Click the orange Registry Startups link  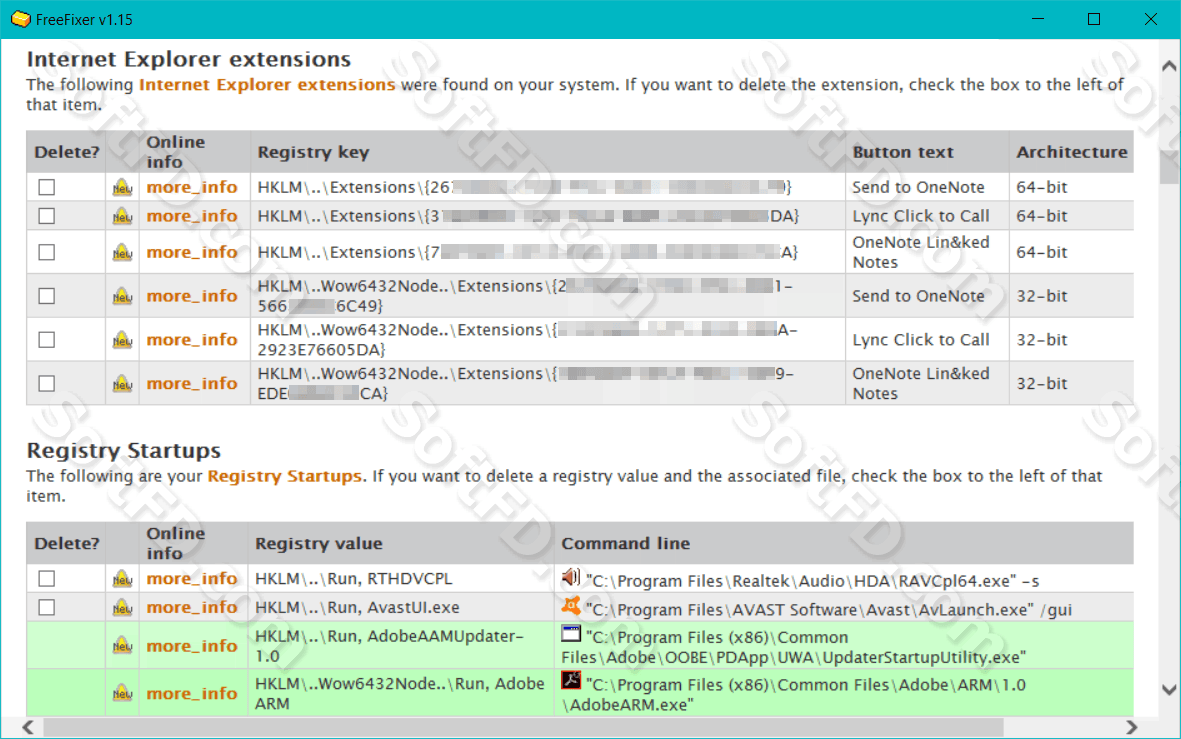tap(285, 476)
